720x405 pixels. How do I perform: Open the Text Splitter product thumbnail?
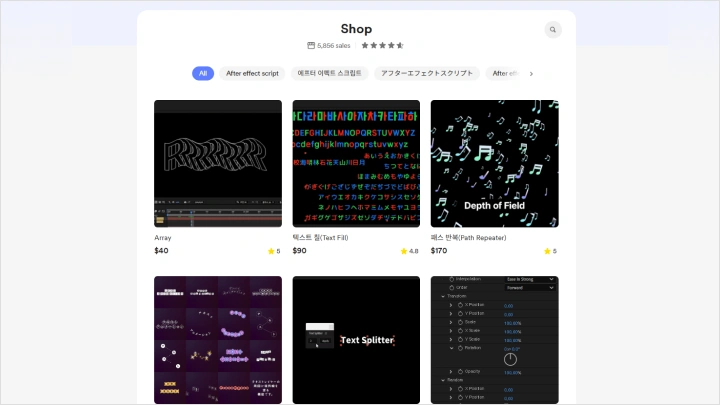tap(356, 340)
